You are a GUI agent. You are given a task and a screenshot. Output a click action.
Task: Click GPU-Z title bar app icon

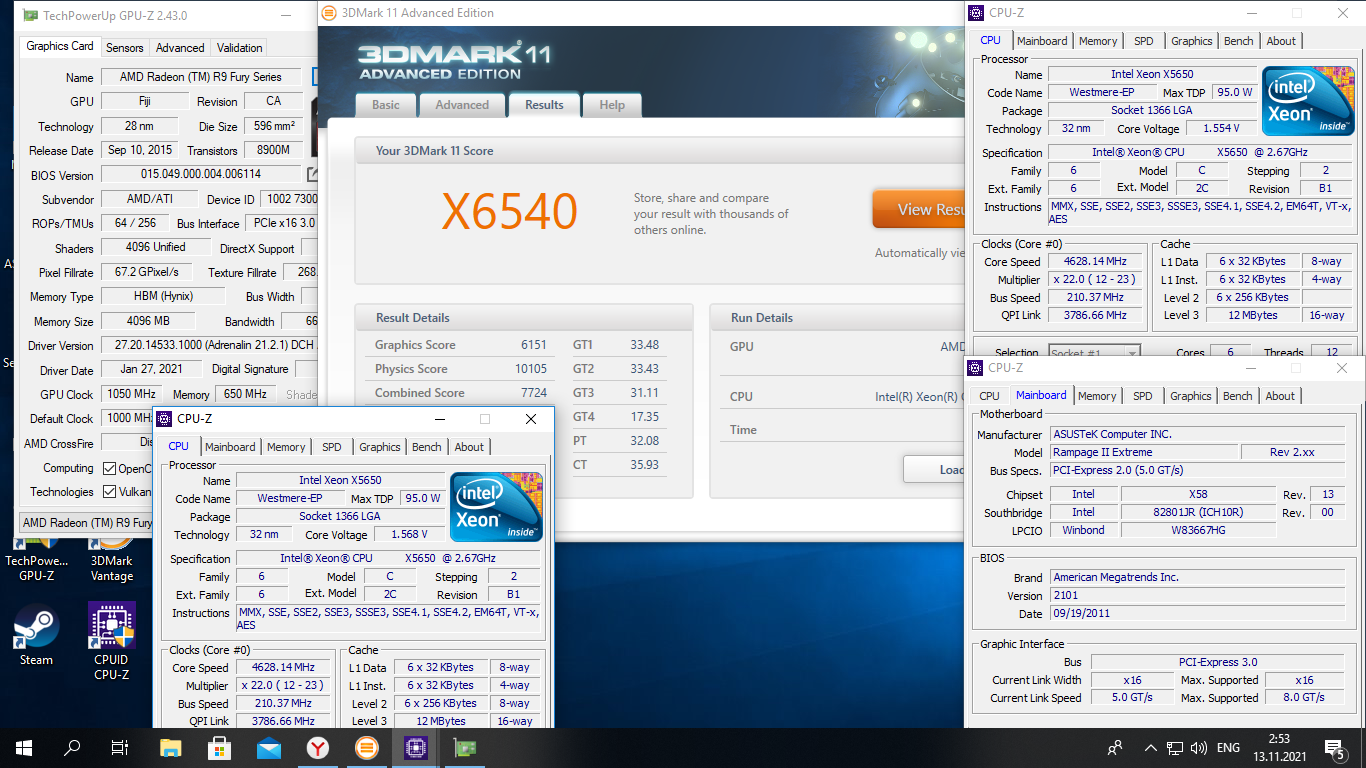[30, 15]
